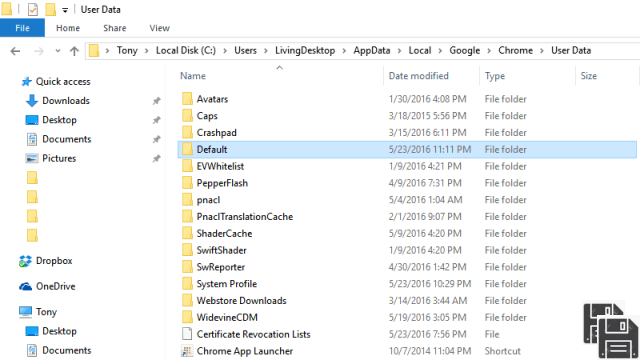Select the EVWhitelist folder
The width and height of the screenshot is (640, 360).
click(220, 166)
